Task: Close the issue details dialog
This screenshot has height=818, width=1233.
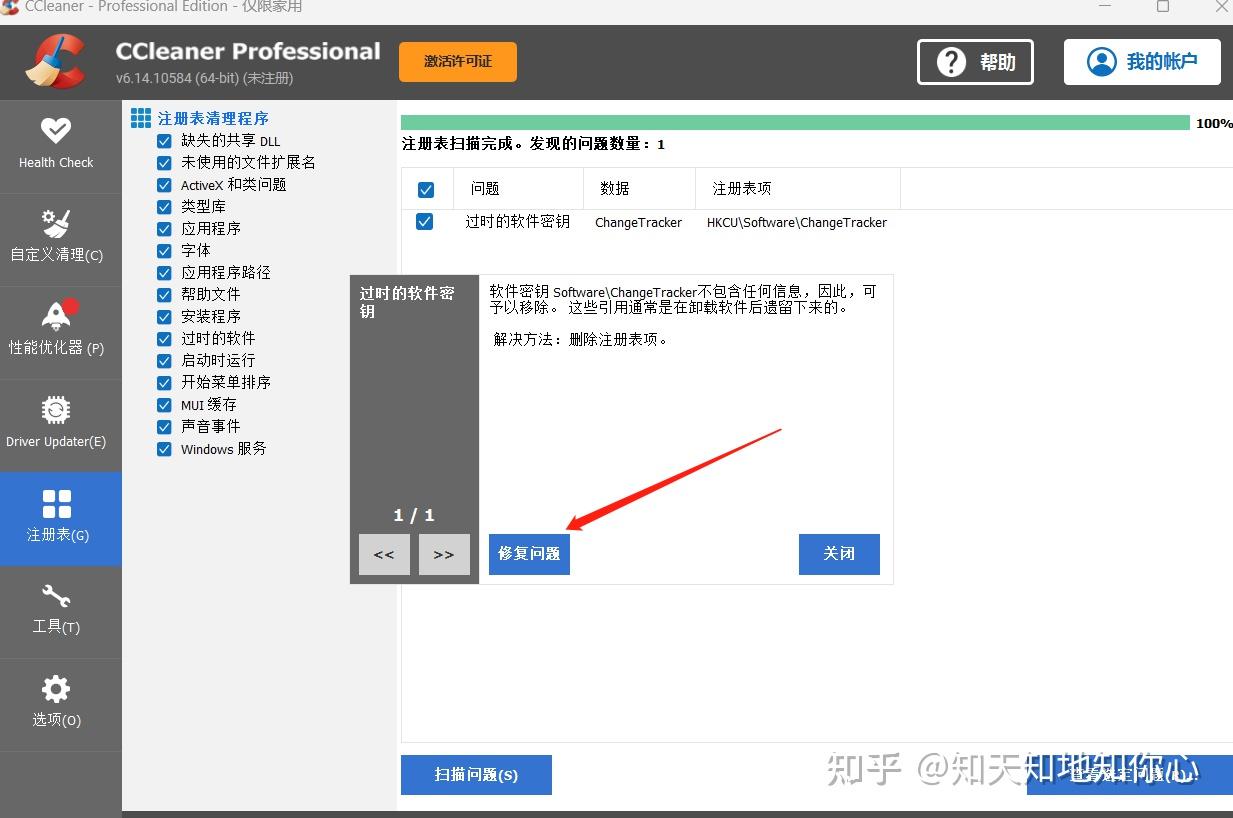Action: [x=839, y=554]
